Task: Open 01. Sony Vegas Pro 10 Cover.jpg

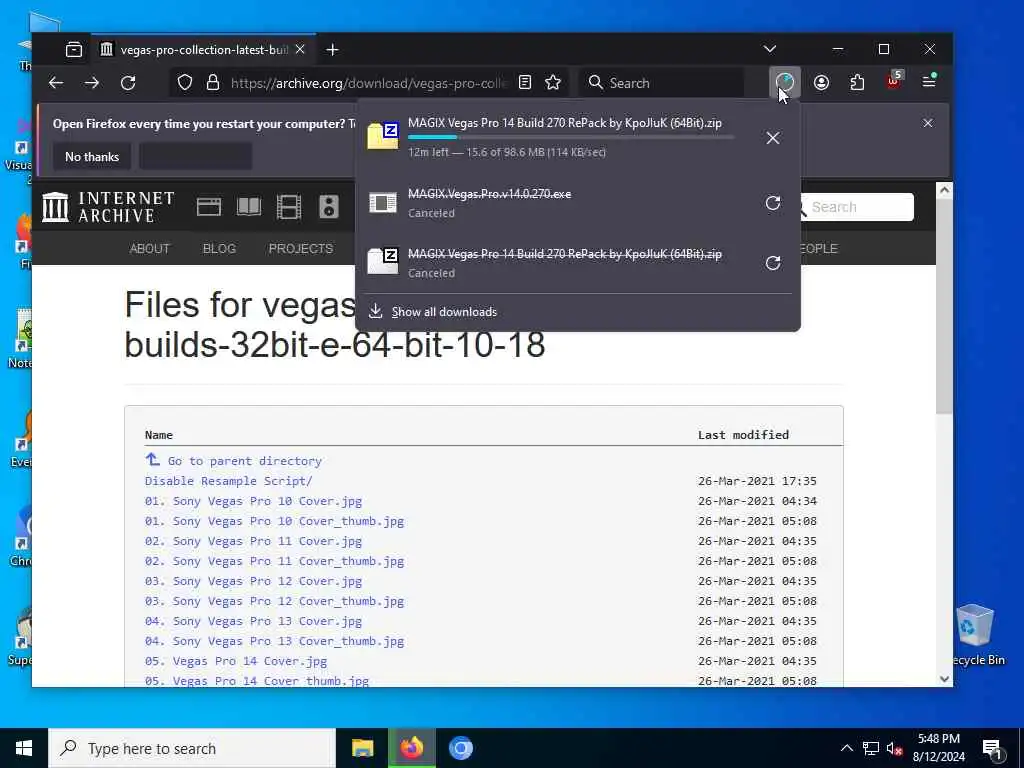Action: point(253,502)
